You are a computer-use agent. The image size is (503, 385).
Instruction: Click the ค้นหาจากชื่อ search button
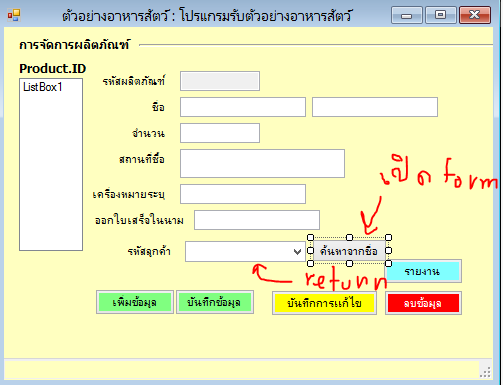click(x=349, y=251)
